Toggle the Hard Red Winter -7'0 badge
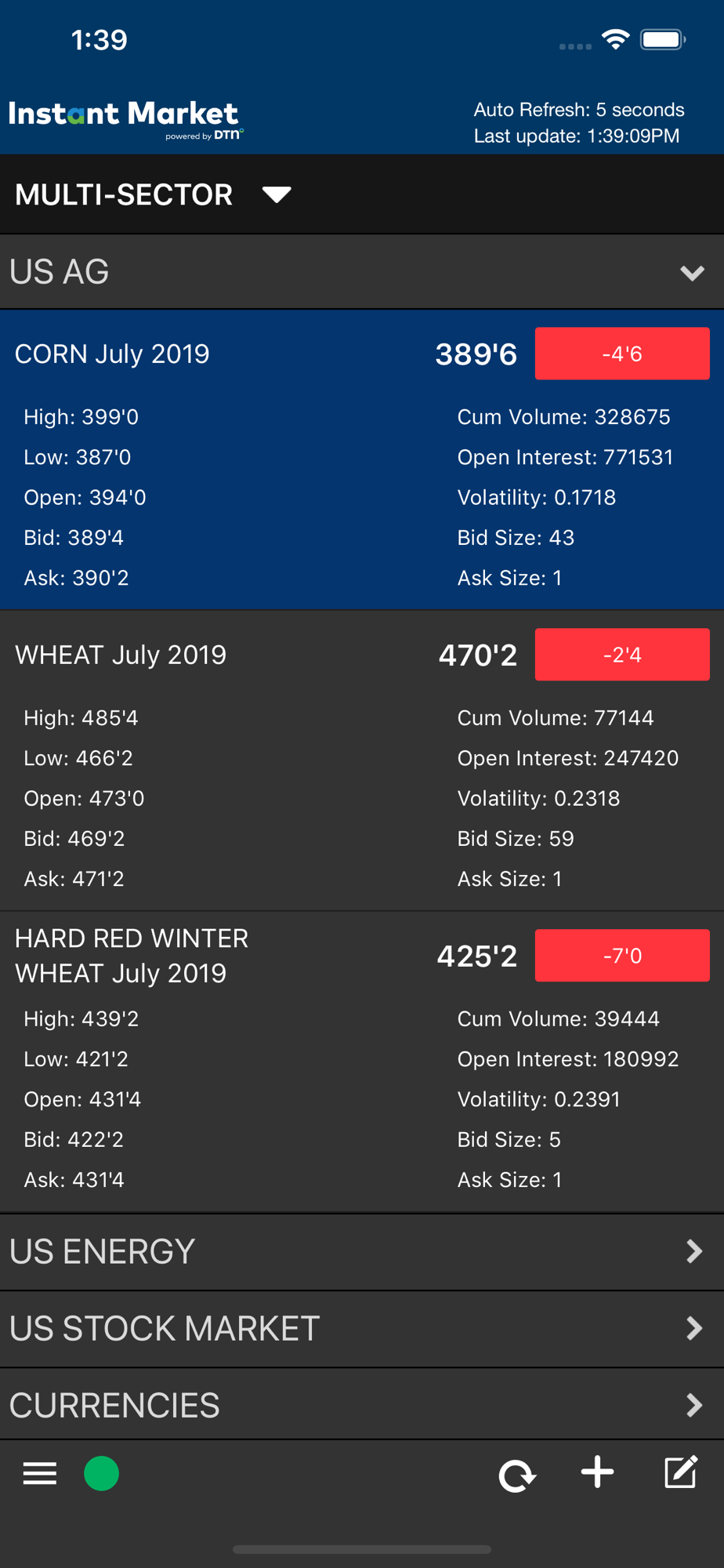The height and width of the screenshot is (1568, 724). pos(622,956)
